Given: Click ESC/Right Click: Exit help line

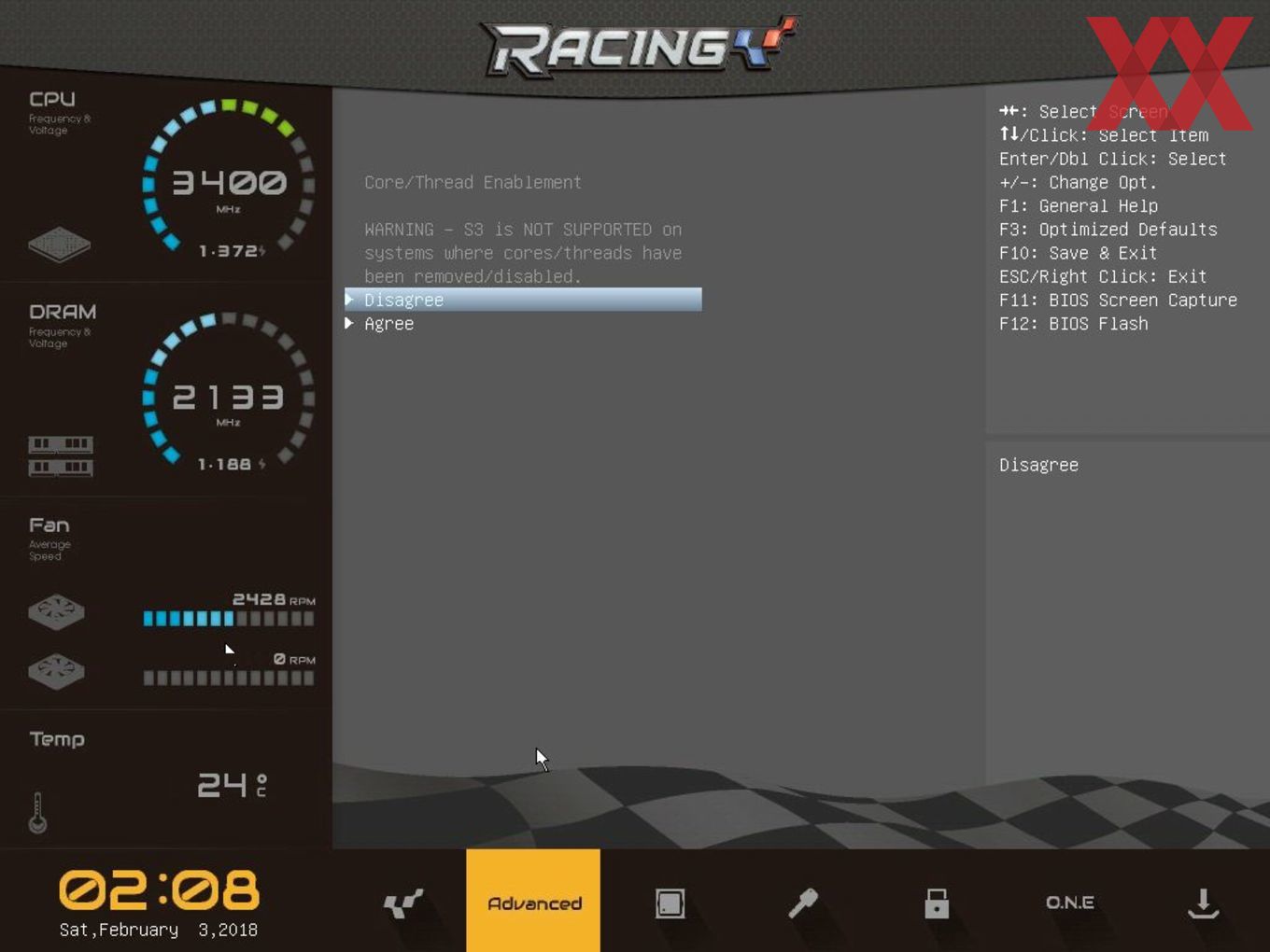Looking at the screenshot, I should [x=1103, y=276].
